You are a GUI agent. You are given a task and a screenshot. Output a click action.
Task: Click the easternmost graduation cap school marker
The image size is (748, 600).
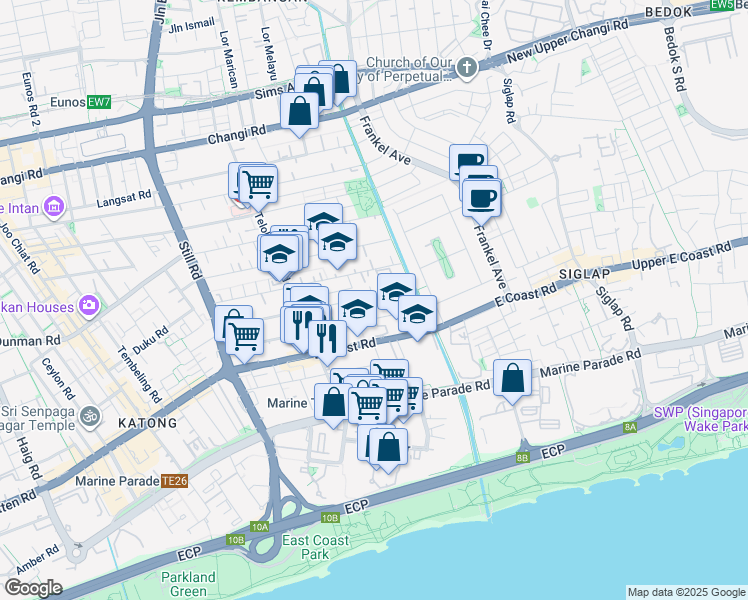point(417,315)
